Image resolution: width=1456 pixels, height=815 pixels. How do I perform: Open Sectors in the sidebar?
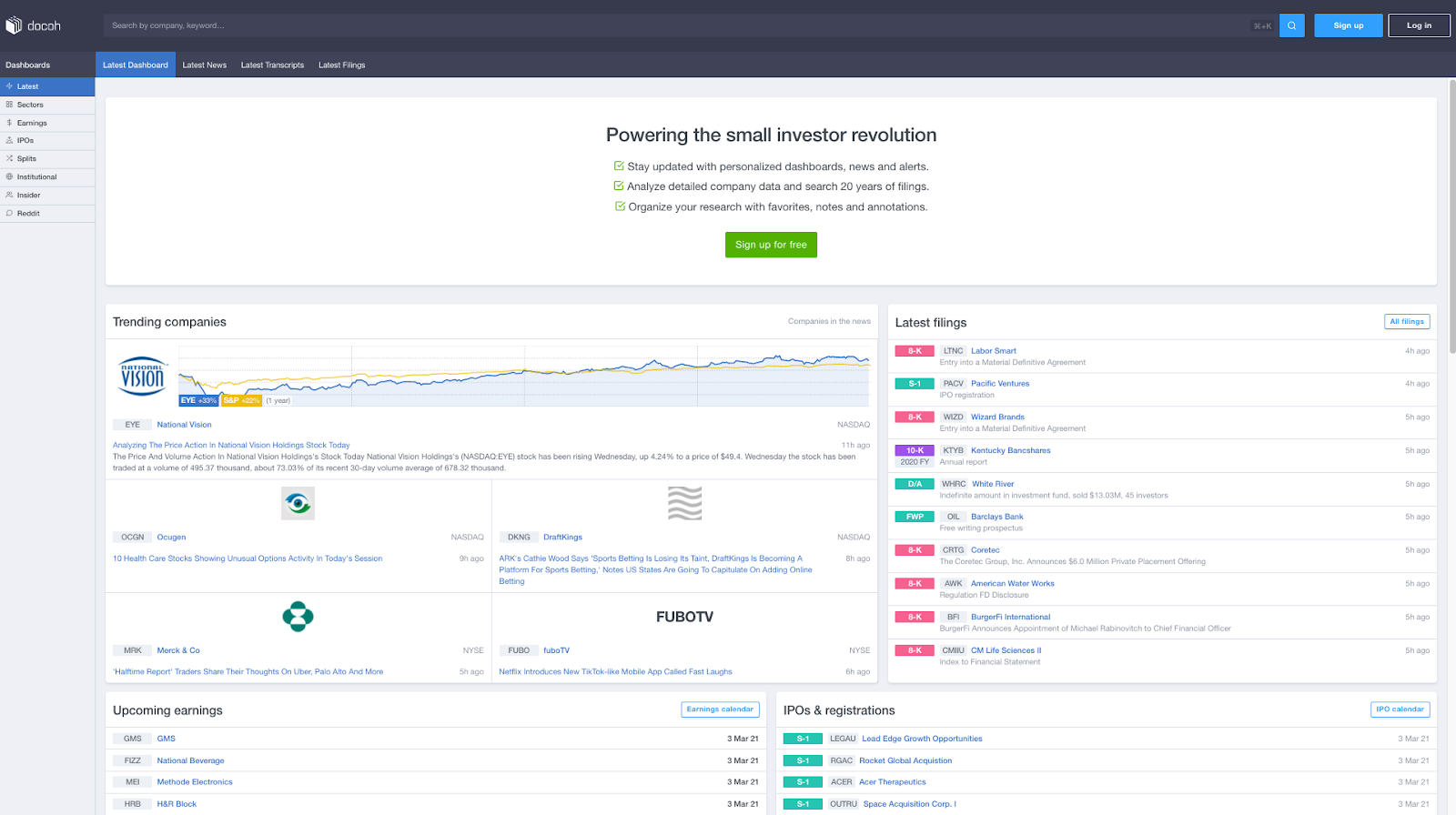[47, 105]
